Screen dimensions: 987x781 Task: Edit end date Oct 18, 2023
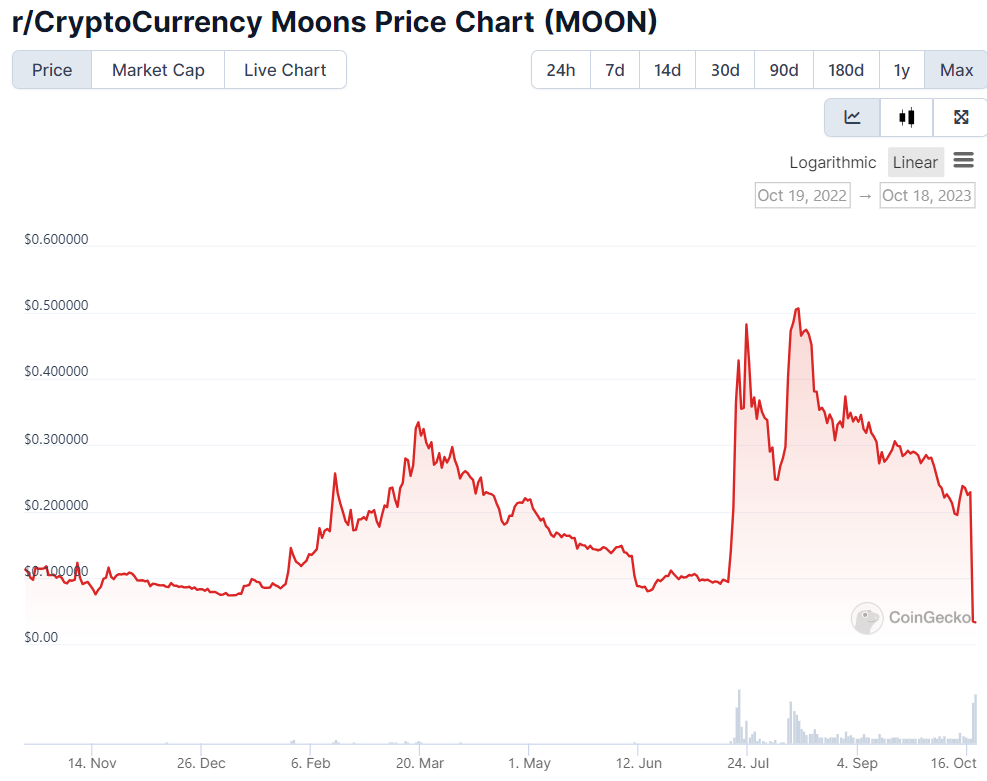927,195
